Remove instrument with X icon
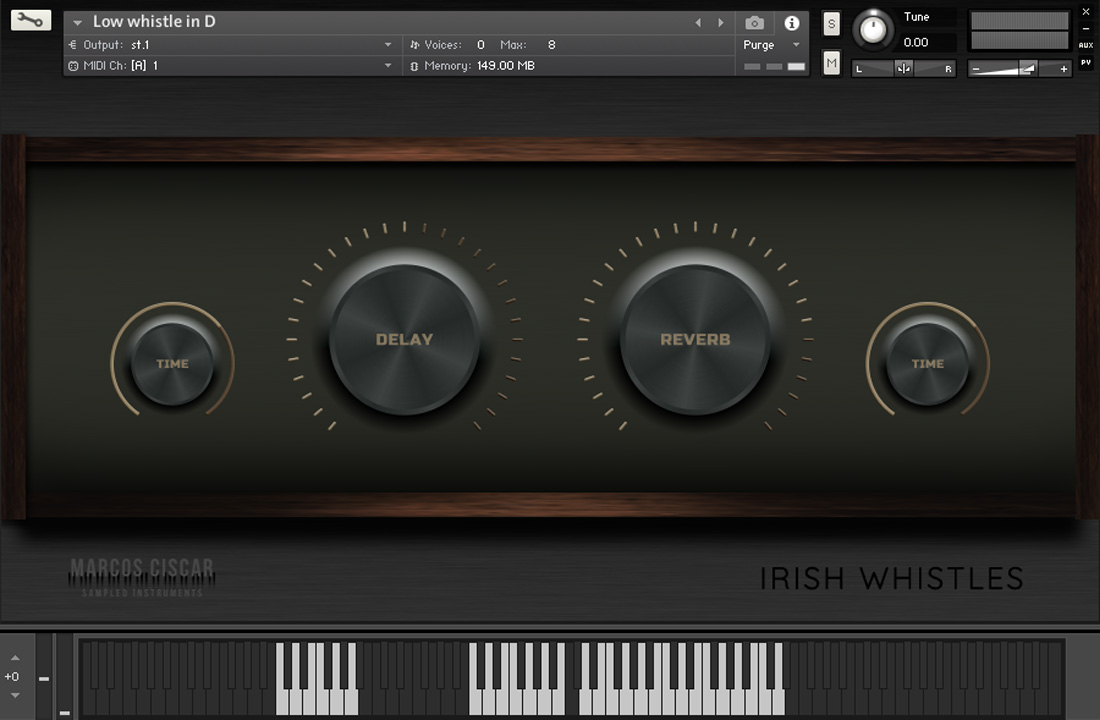The height and width of the screenshot is (720, 1100). click(1085, 12)
